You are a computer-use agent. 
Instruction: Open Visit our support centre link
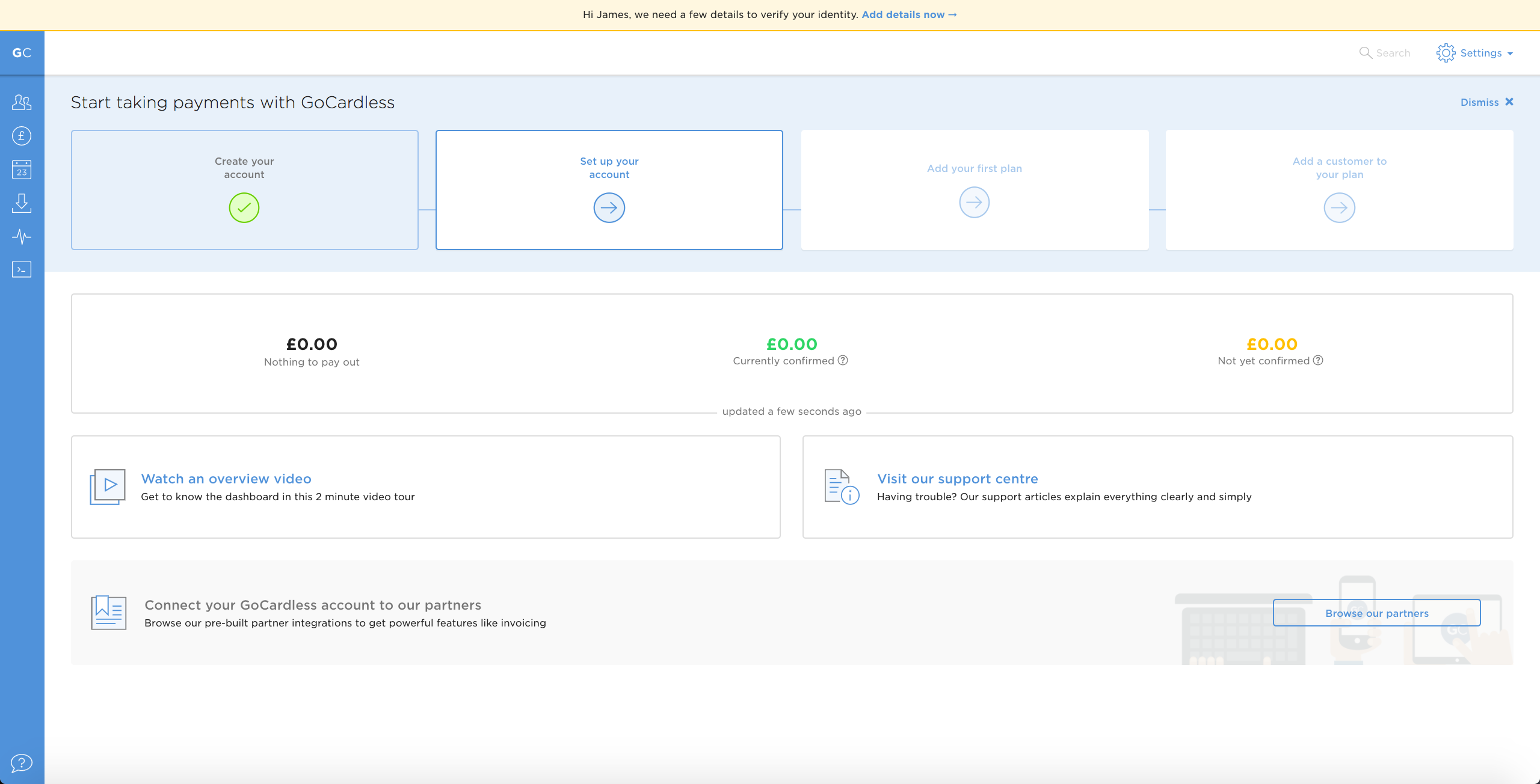pyautogui.click(x=957, y=479)
